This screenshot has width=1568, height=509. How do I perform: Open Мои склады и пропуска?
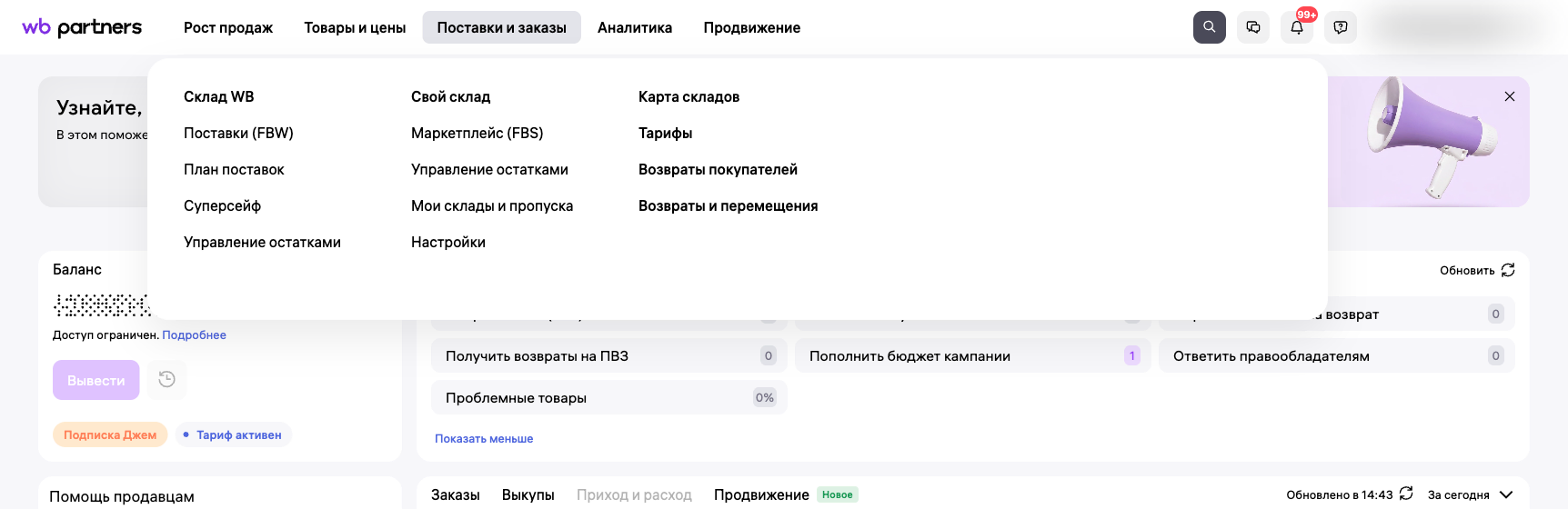tap(492, 205)
